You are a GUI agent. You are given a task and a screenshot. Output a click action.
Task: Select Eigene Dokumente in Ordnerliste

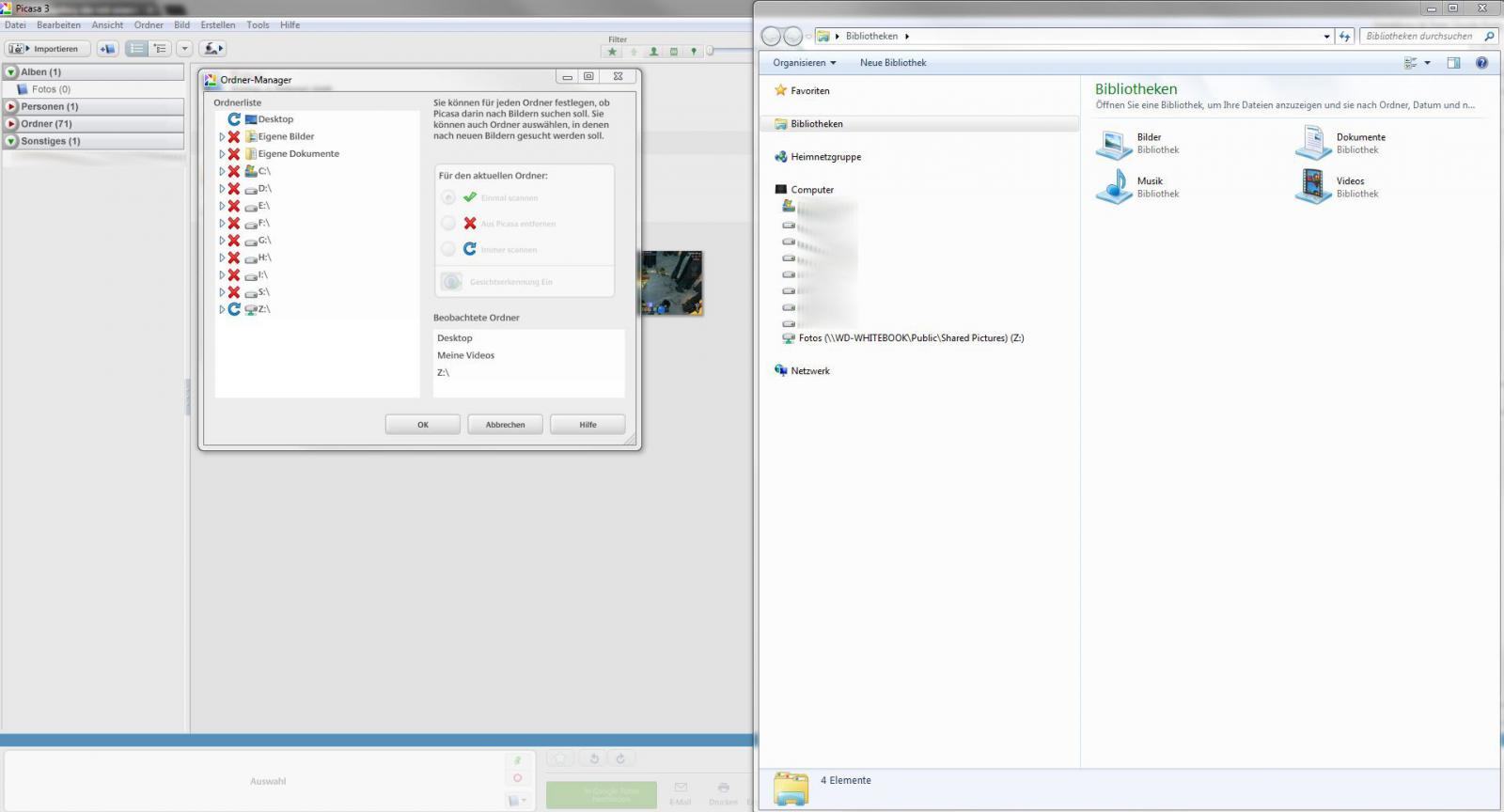click(x=299, y=154)
